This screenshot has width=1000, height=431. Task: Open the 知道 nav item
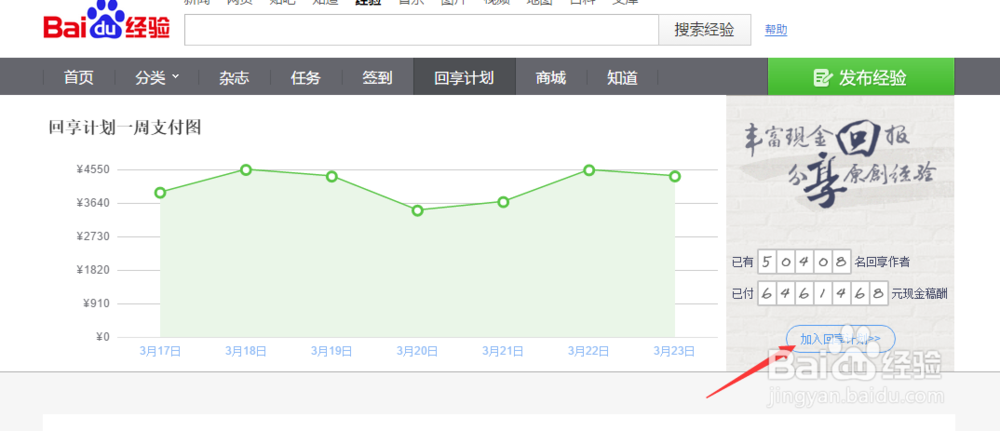click(x=622, y=78)
